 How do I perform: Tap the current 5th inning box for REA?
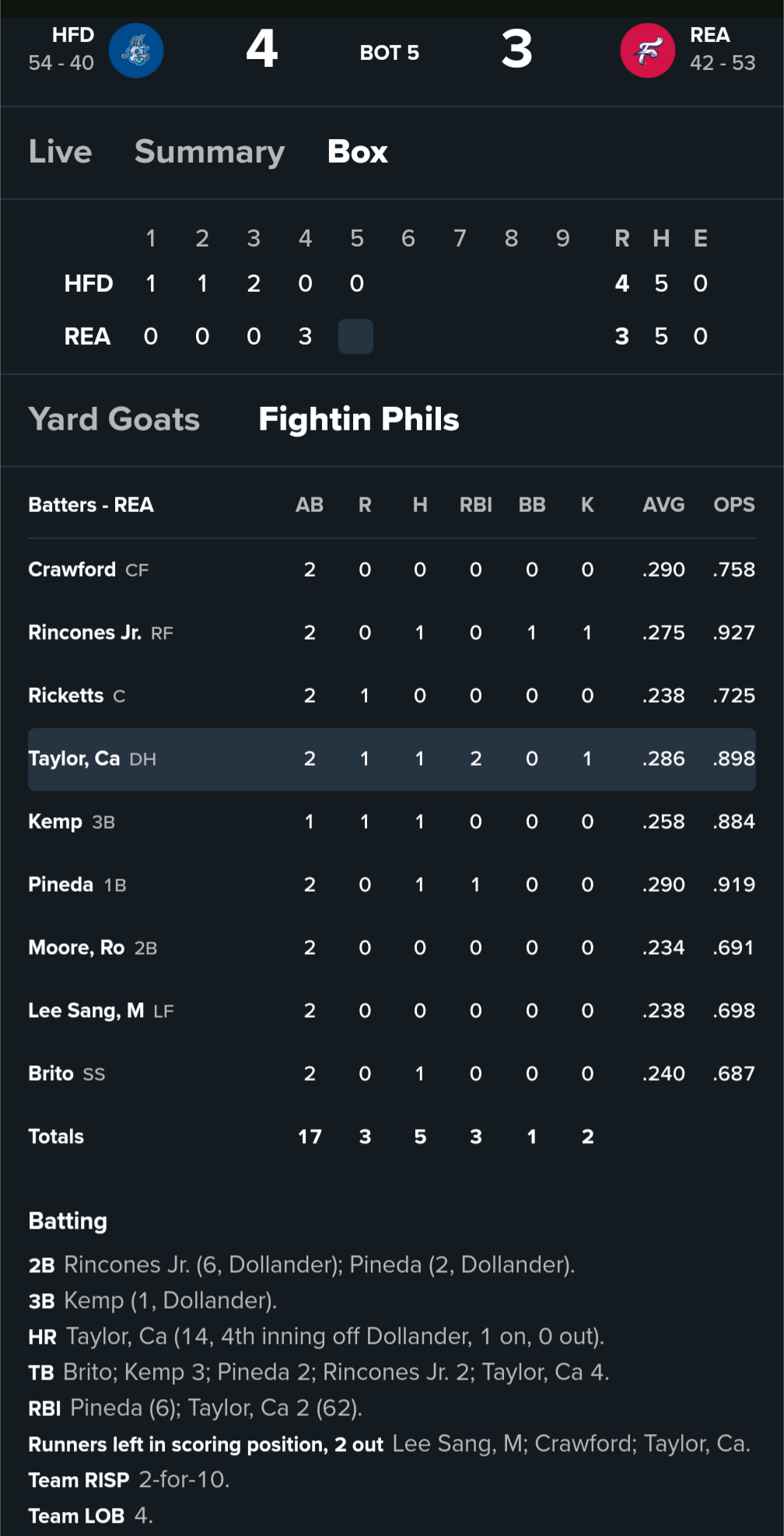355,336
